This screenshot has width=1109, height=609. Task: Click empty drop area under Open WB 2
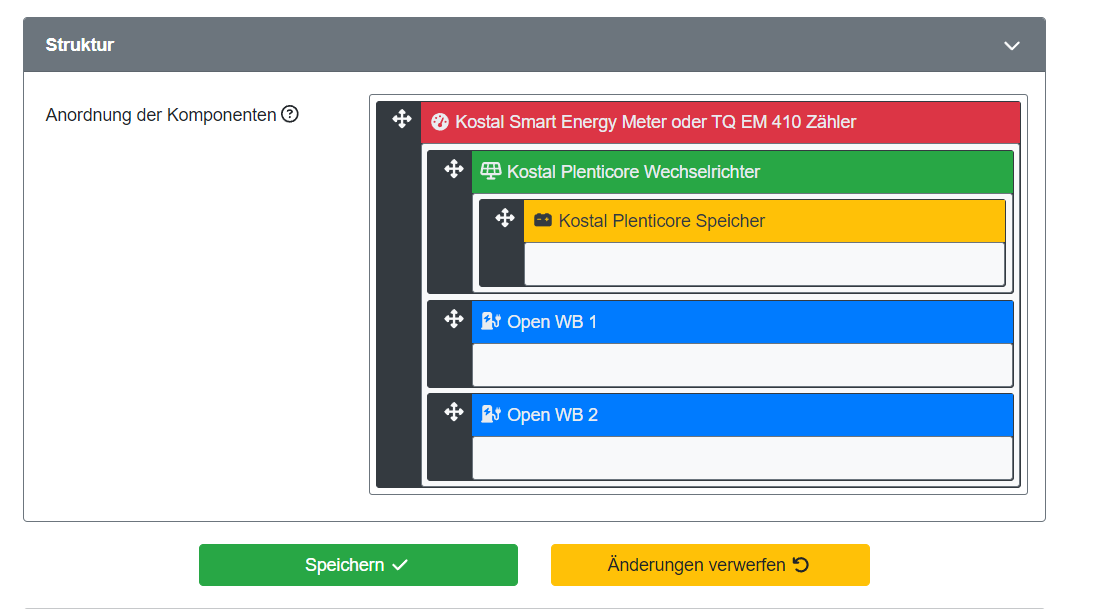pos(741,457)
